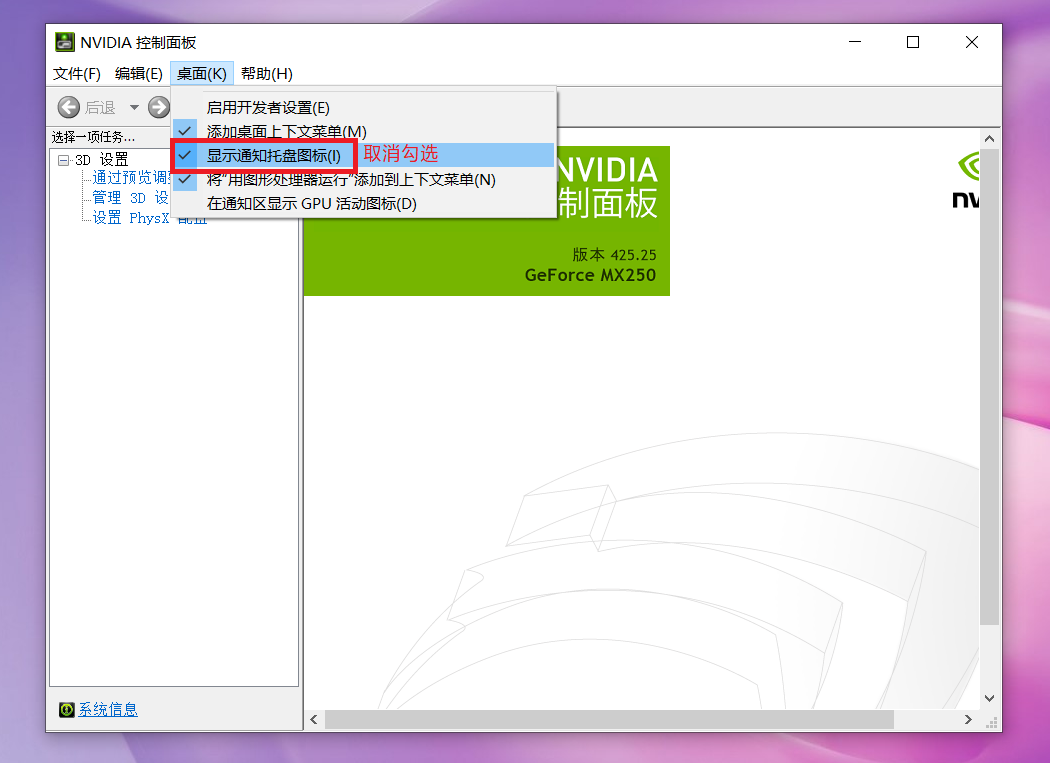The image size is (1050, 763).
Task: Click the back arrow icon in toolbar
Action: point(69,107)
